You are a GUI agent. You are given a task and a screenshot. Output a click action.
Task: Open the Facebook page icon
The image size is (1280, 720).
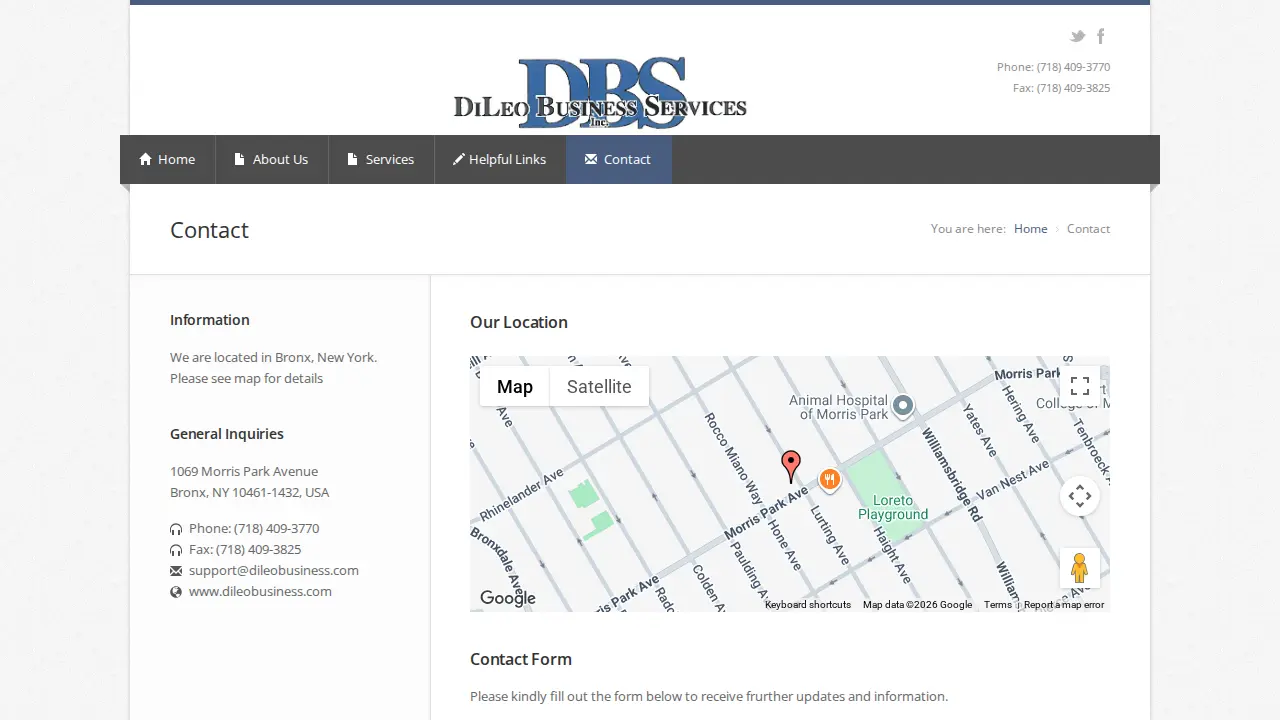1101,36
